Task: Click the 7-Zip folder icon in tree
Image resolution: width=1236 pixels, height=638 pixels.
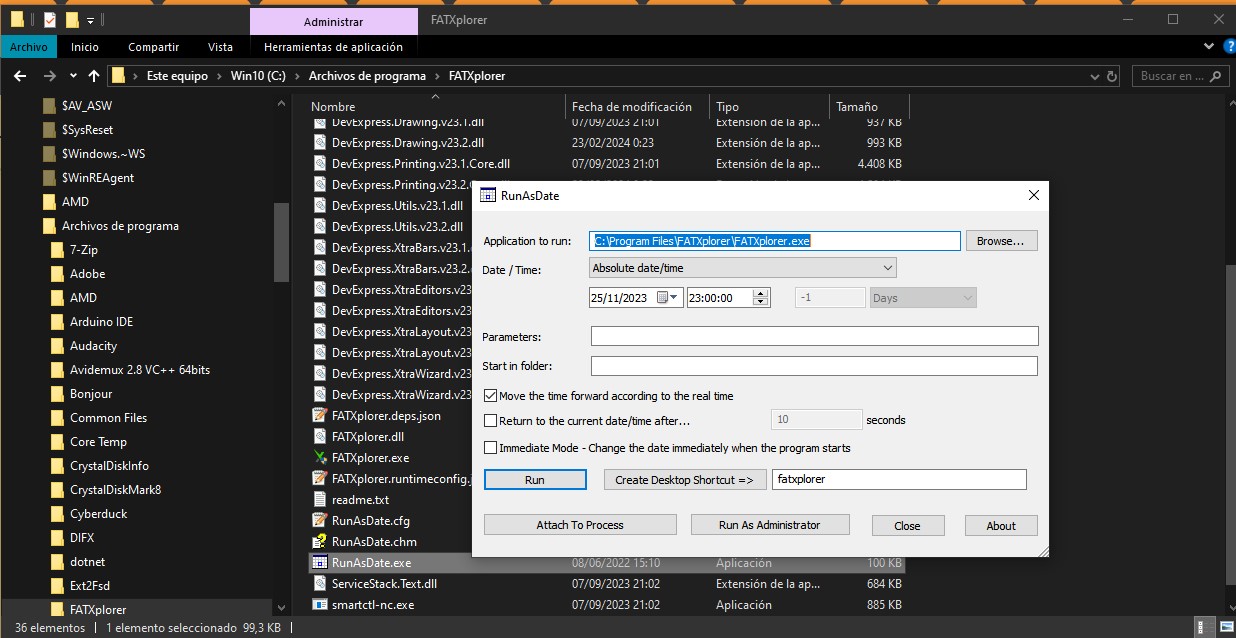Action: tap(58, 250)
